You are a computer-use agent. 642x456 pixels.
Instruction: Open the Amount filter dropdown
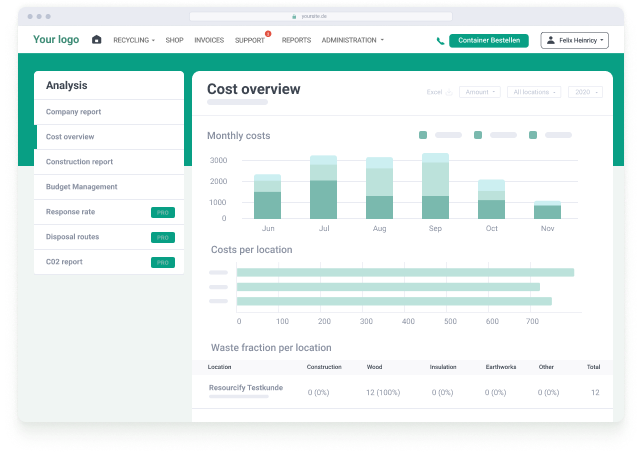(480, 92)
